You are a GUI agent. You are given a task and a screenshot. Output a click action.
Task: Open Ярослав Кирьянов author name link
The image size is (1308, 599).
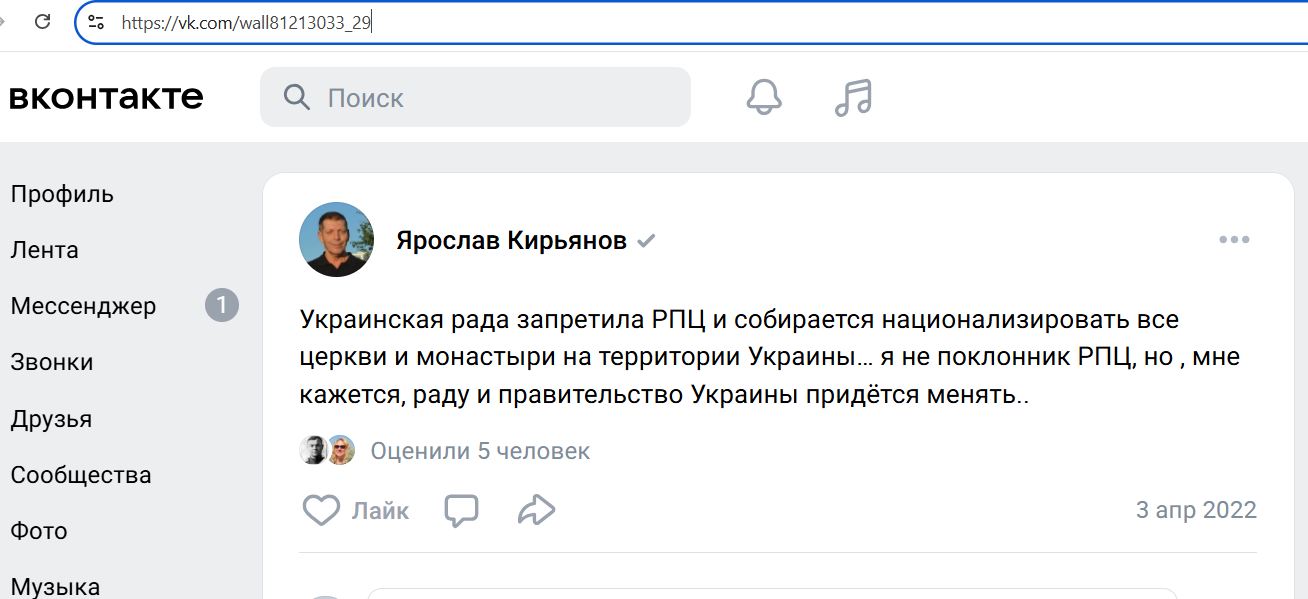click(511, 241)
